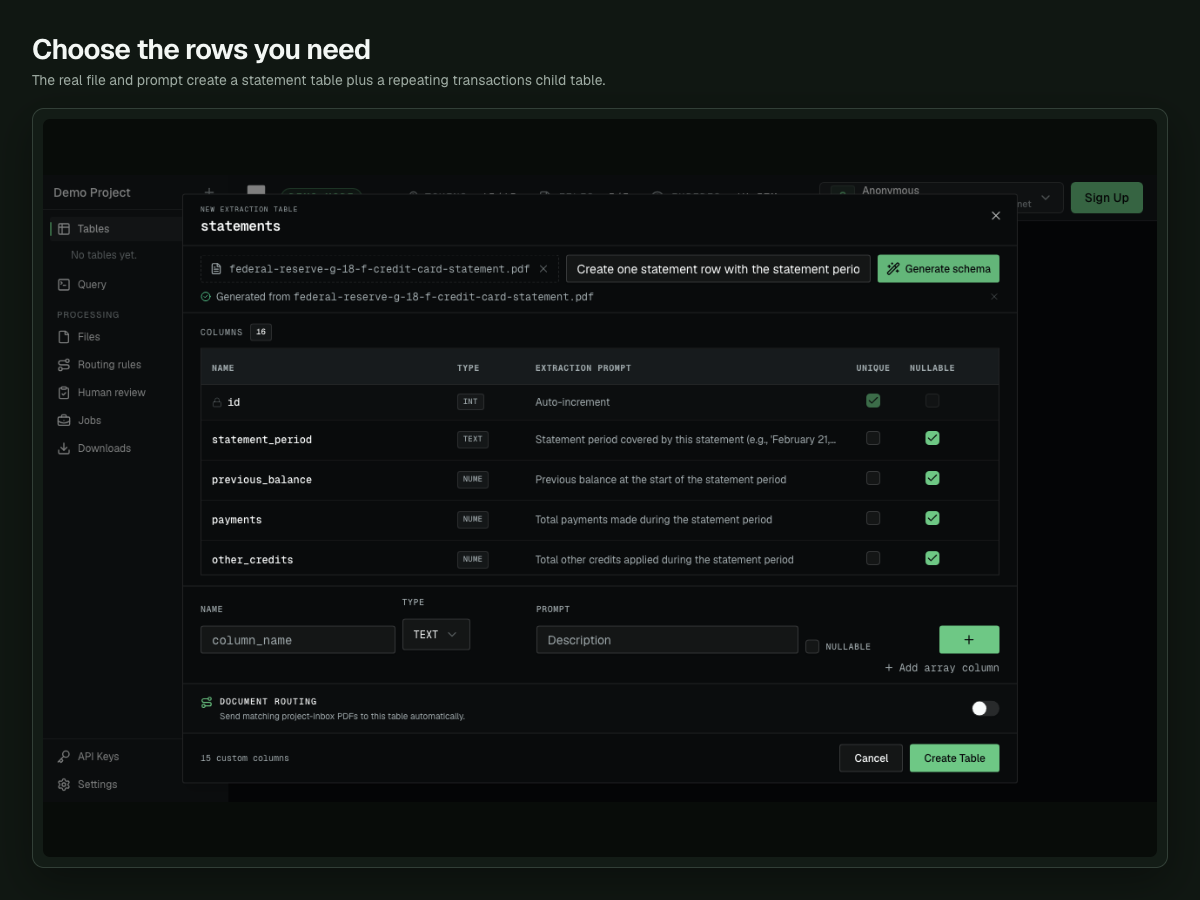Click the Settings gear icon
The height and width of the screenshot is (900, 1200).
(x=64, y=785)
